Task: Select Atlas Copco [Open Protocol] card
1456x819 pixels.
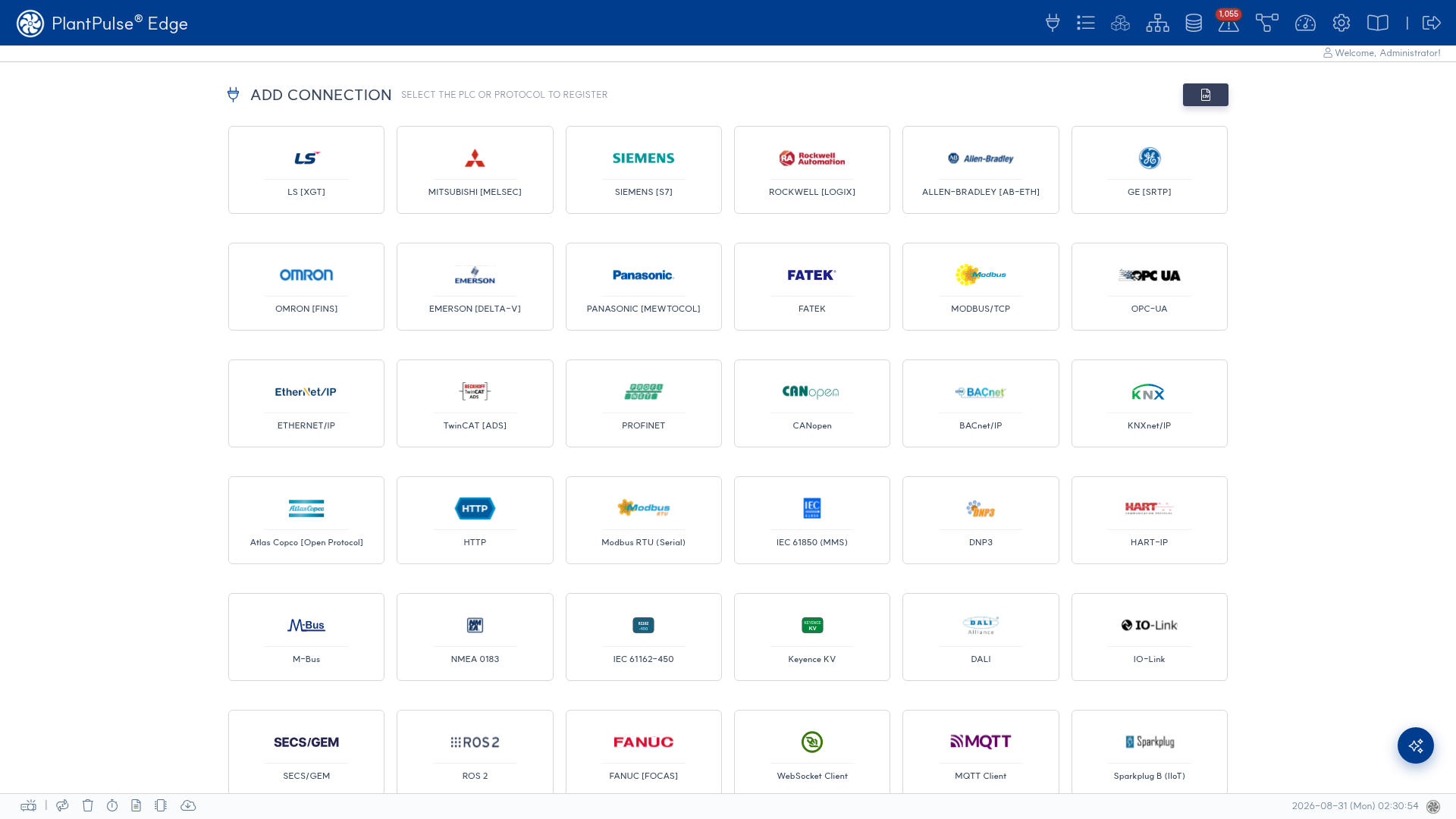Action: 306,520
